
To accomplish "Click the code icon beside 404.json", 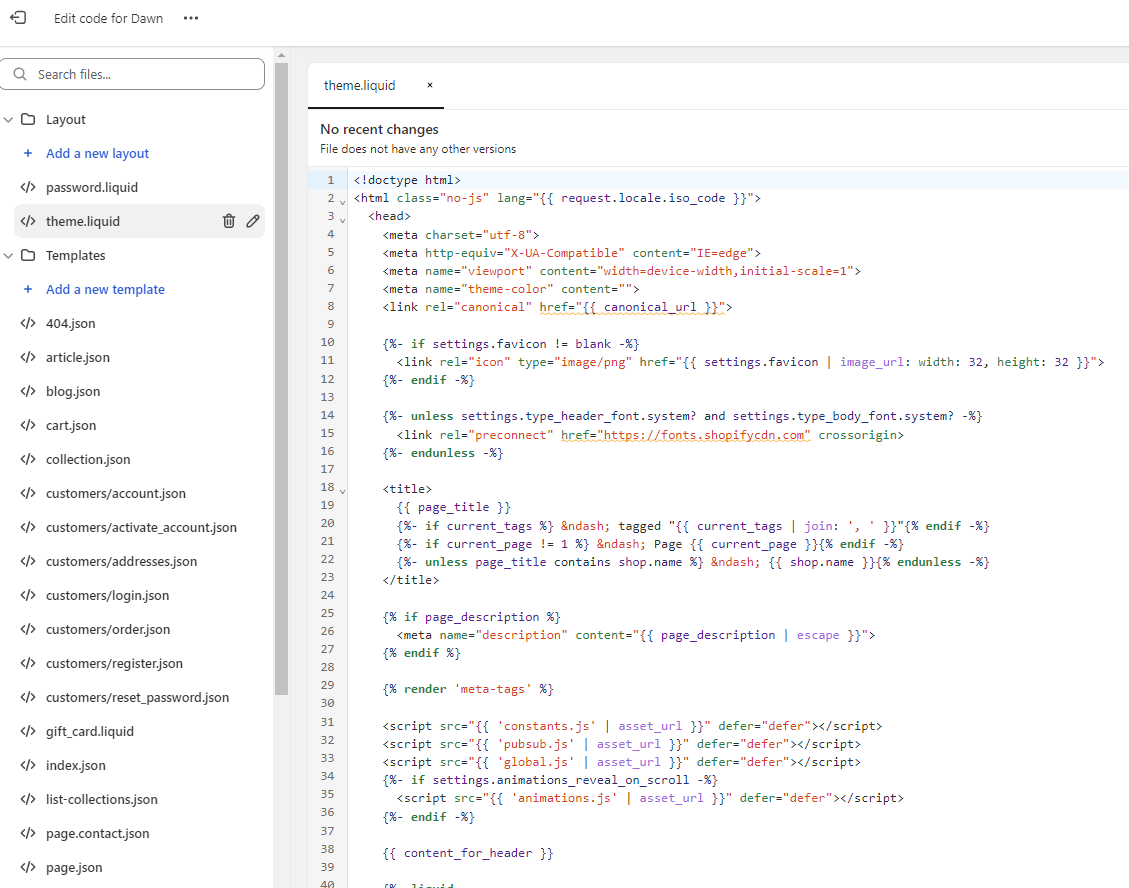I will pyautogui.click(x=28, y=323).
